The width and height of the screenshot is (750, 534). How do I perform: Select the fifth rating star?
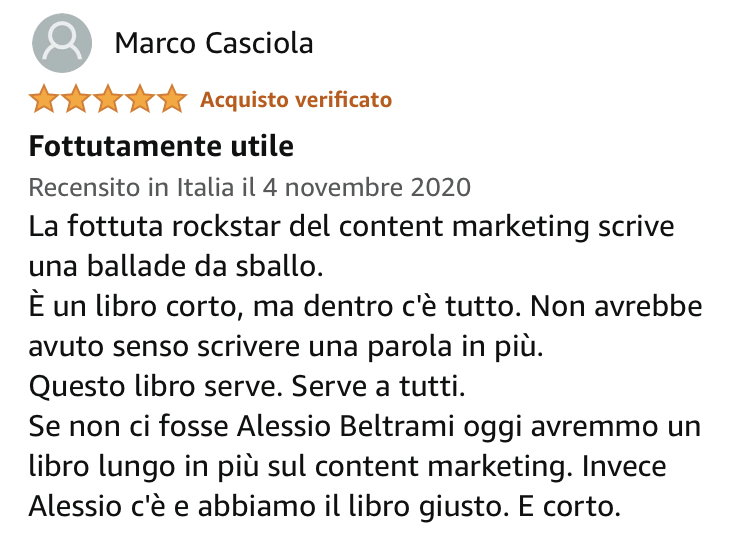click(x=172, y=100)
